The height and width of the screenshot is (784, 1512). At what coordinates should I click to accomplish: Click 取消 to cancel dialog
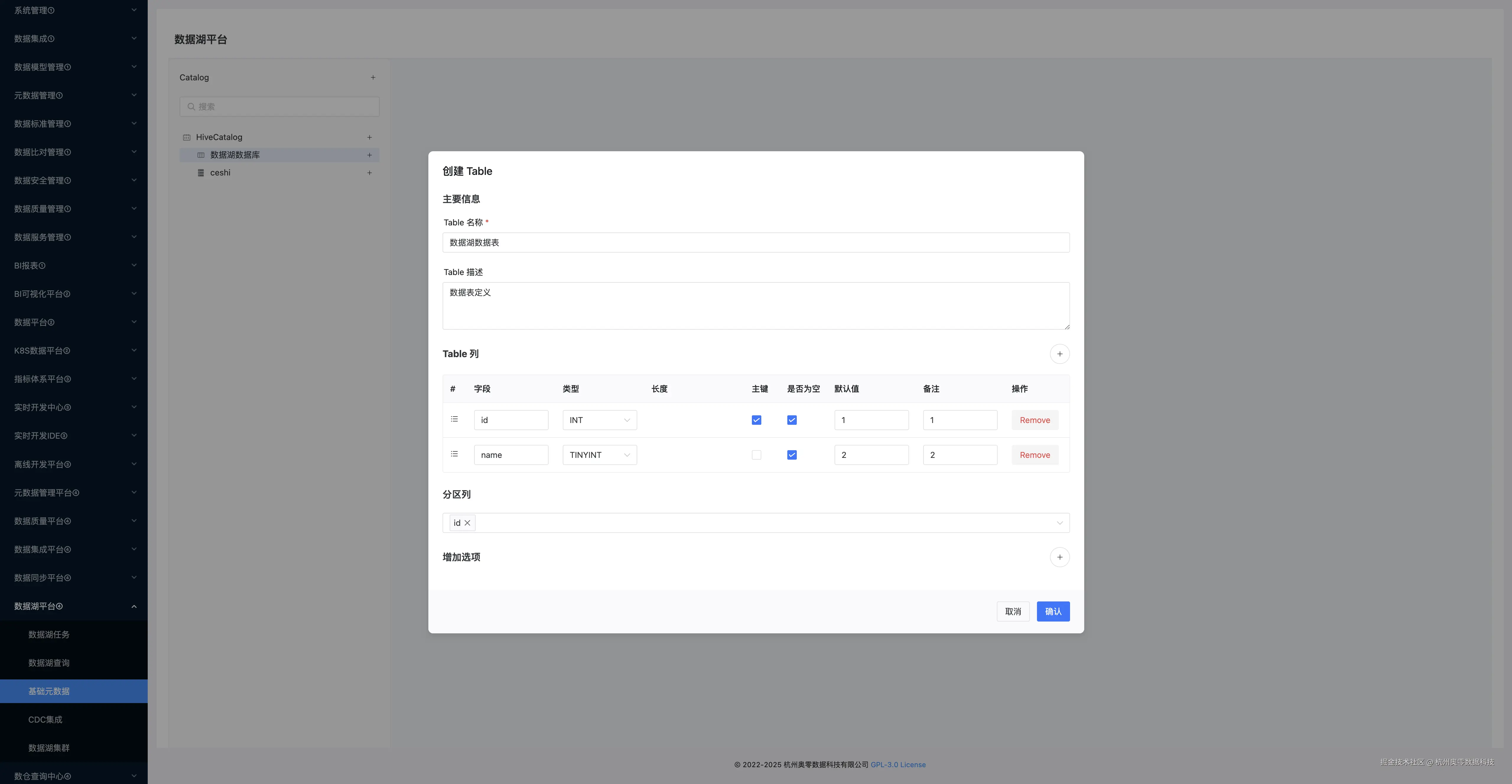coord(1013,611)
